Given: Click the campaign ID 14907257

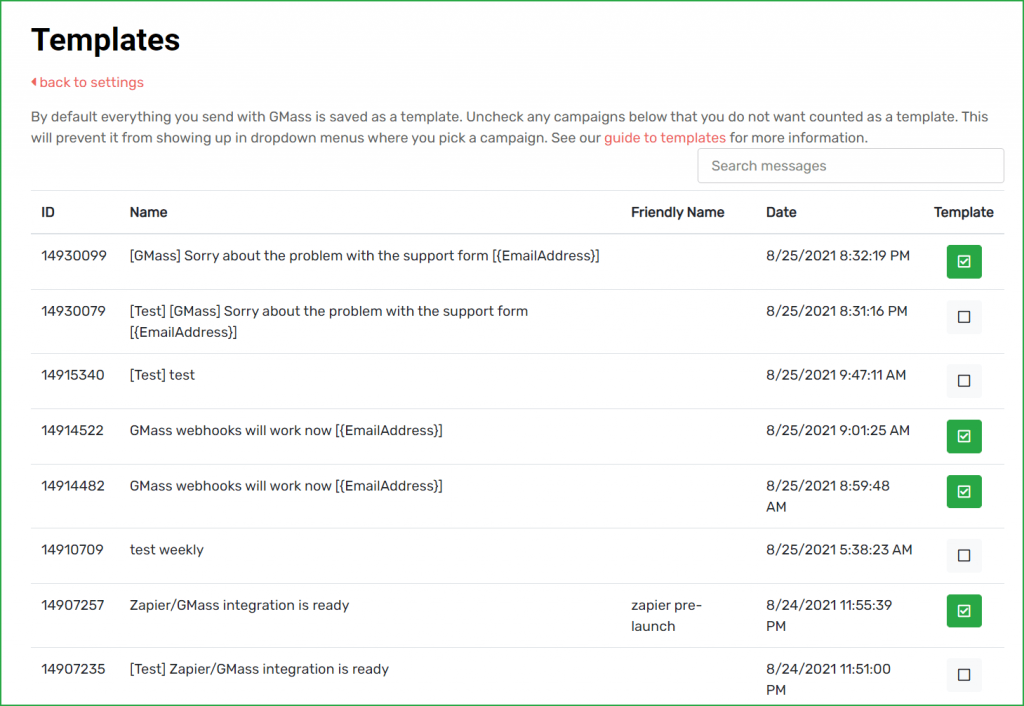Looking at the screenshot, I should pos(73,605).
